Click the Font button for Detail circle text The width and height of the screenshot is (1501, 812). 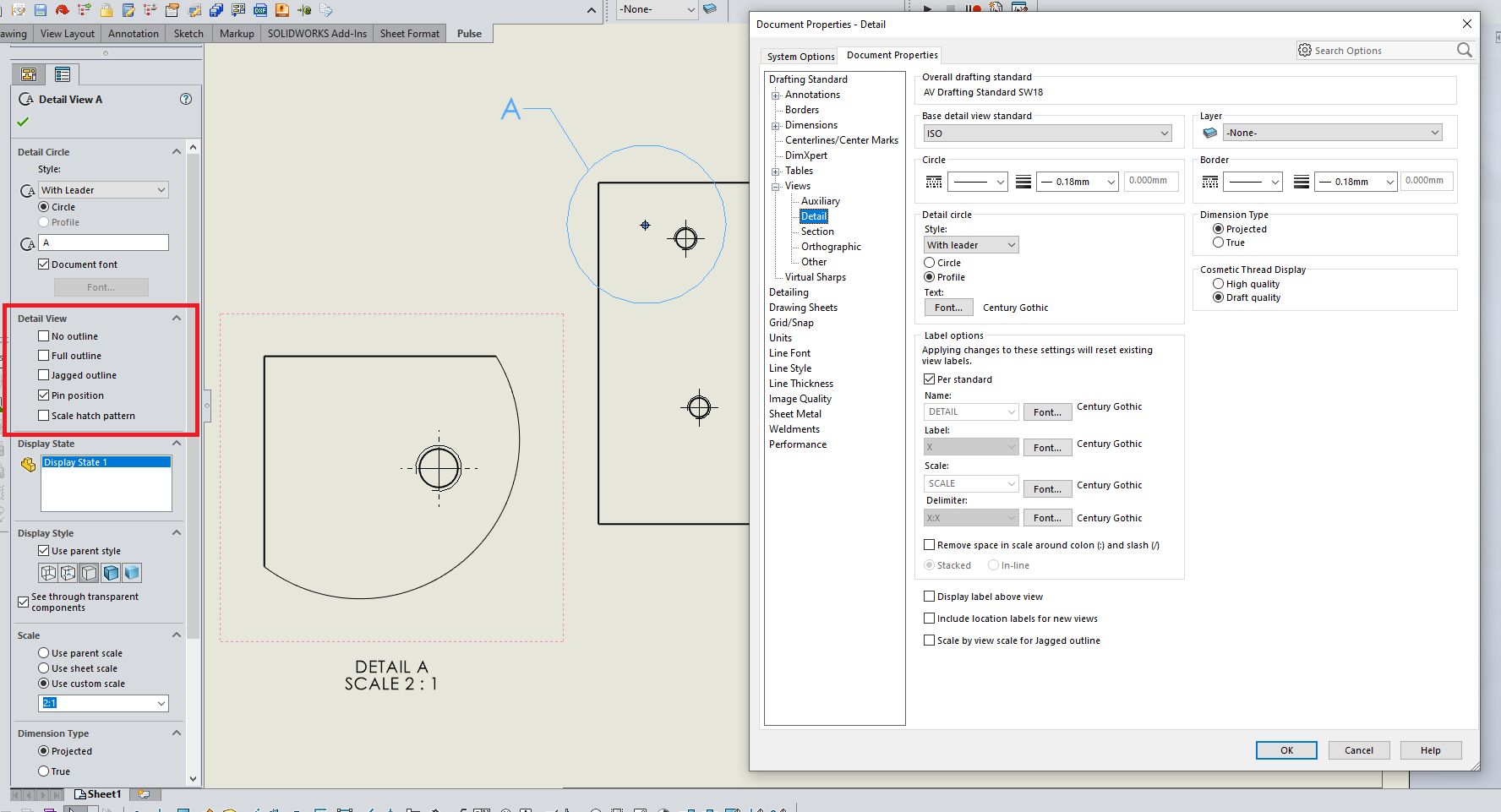[948, 308]
